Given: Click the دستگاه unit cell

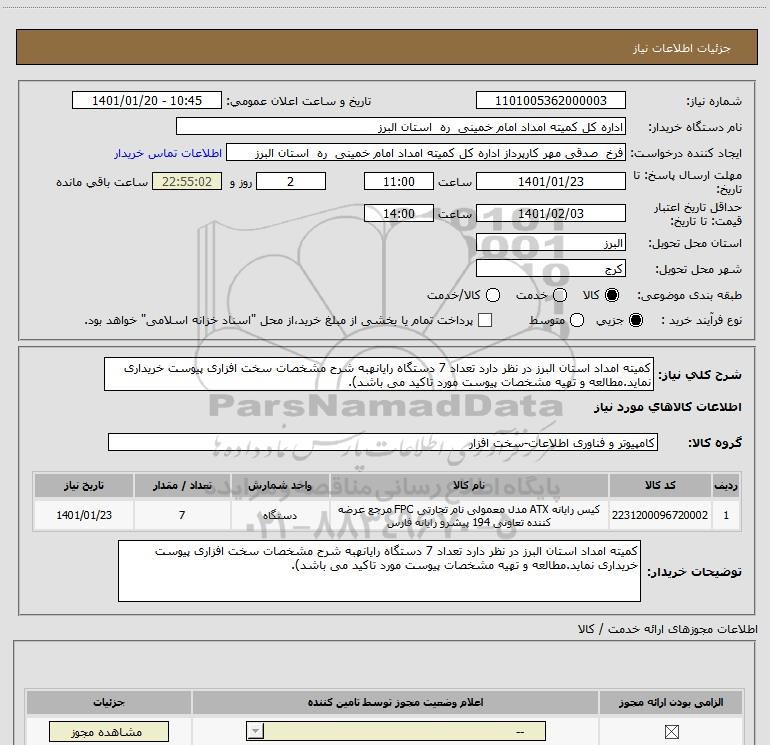Looking at the screenshot, I should [280, 515].
